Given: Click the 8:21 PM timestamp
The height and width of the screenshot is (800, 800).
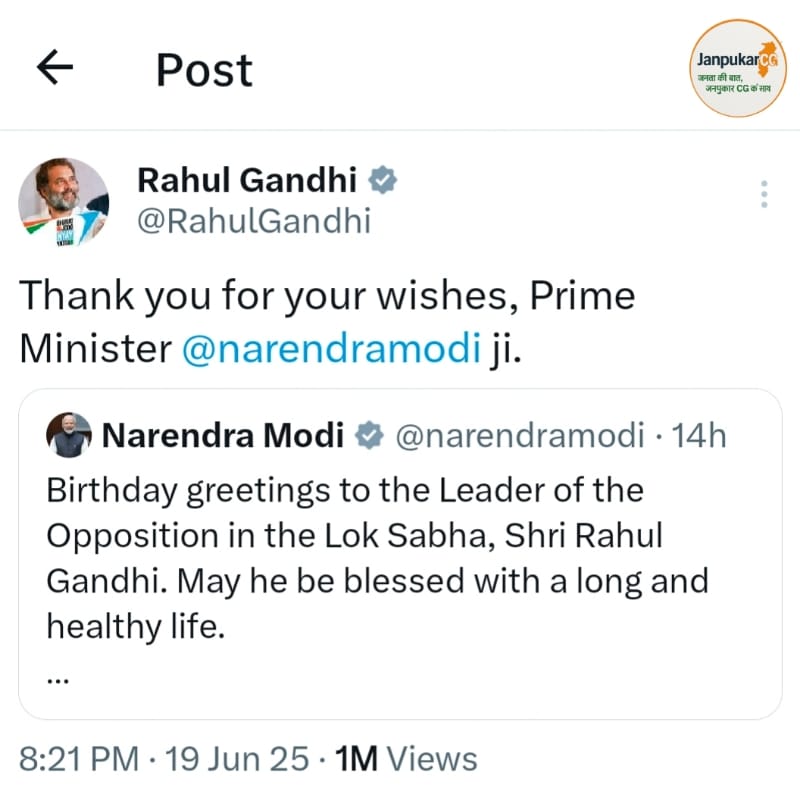Looking at the screenshot, I should 79,759.
